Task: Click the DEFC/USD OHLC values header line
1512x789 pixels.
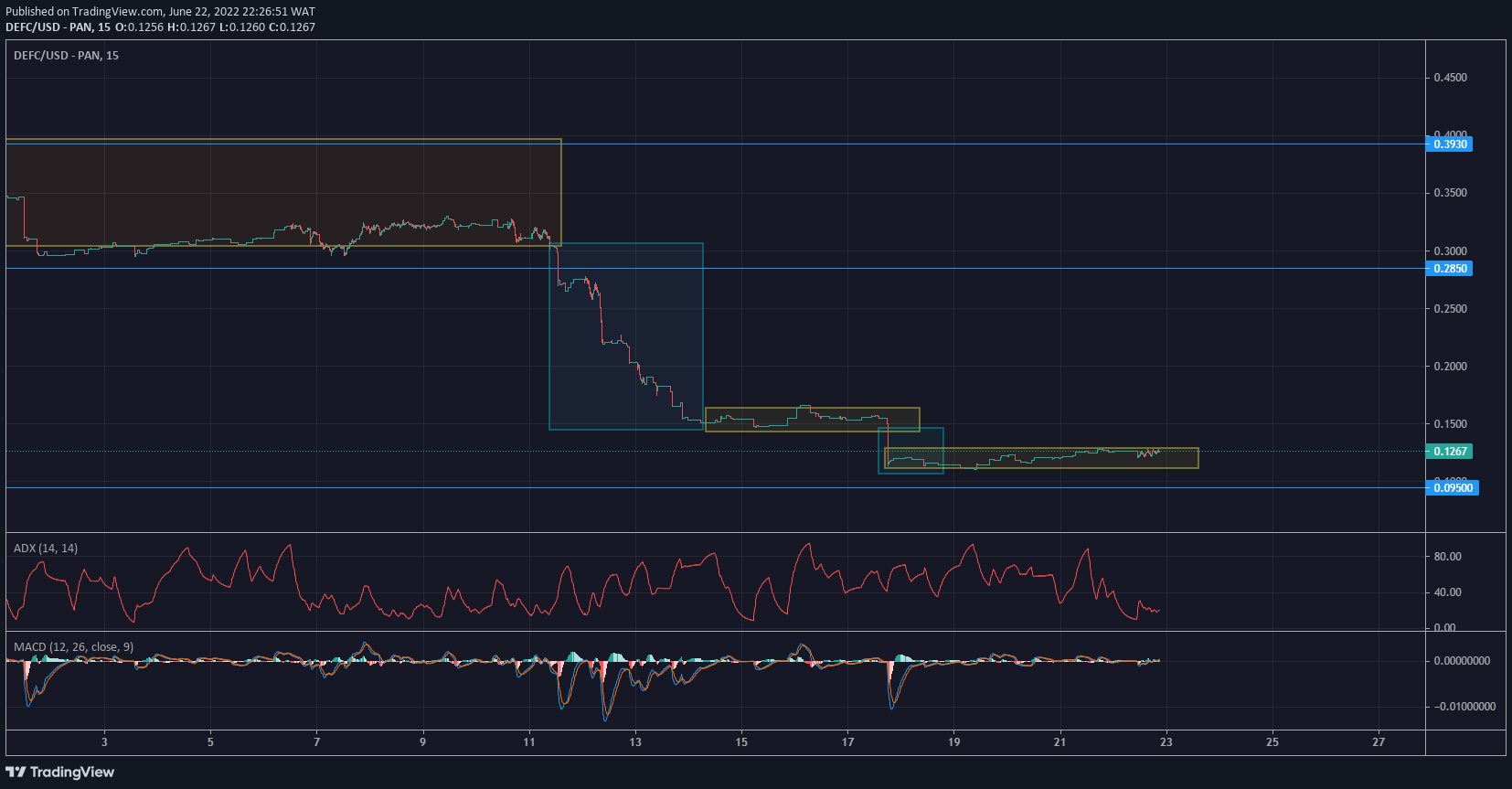Action: (x=160, y=27)
